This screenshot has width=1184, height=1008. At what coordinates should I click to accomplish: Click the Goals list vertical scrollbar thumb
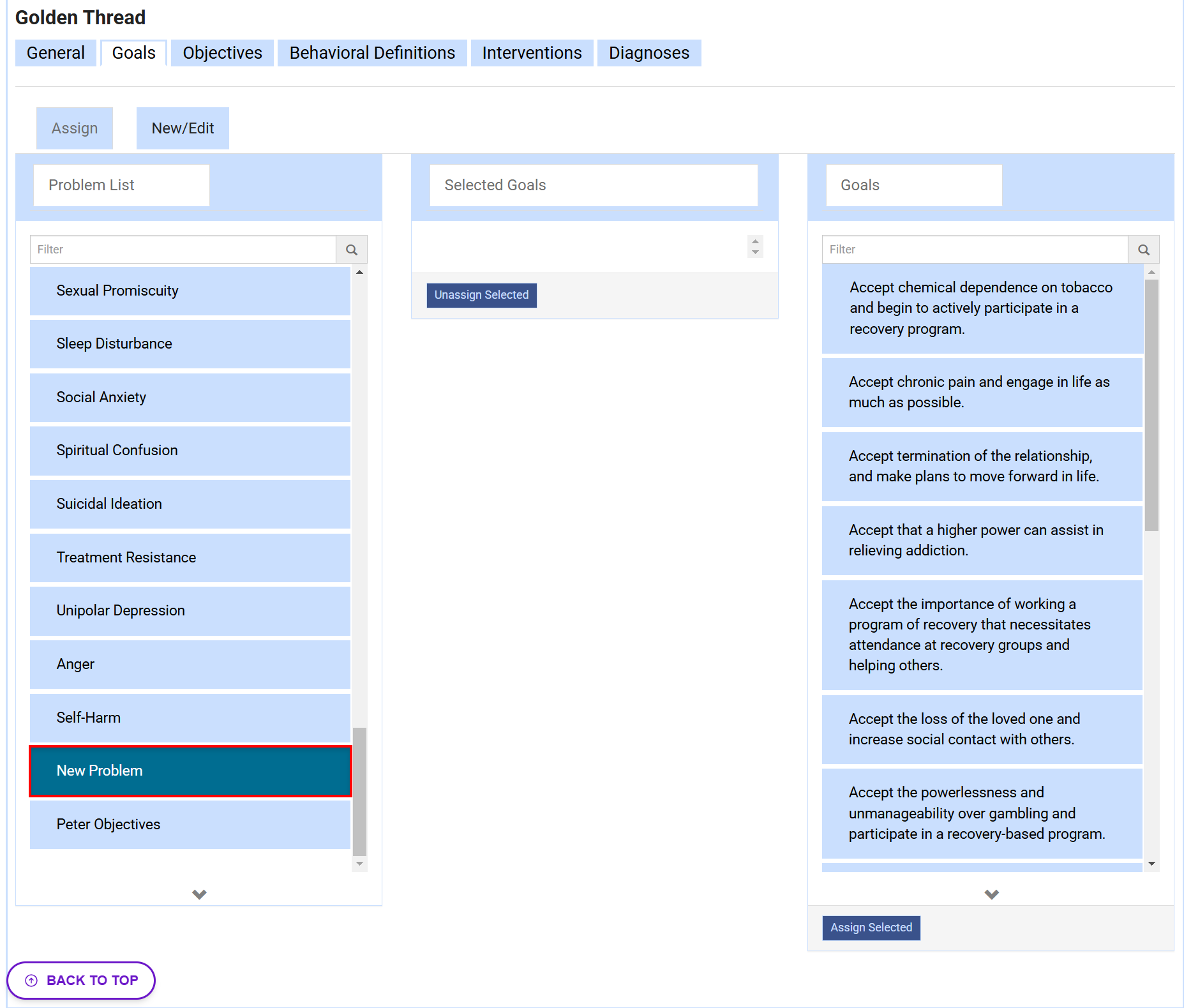1151,405
